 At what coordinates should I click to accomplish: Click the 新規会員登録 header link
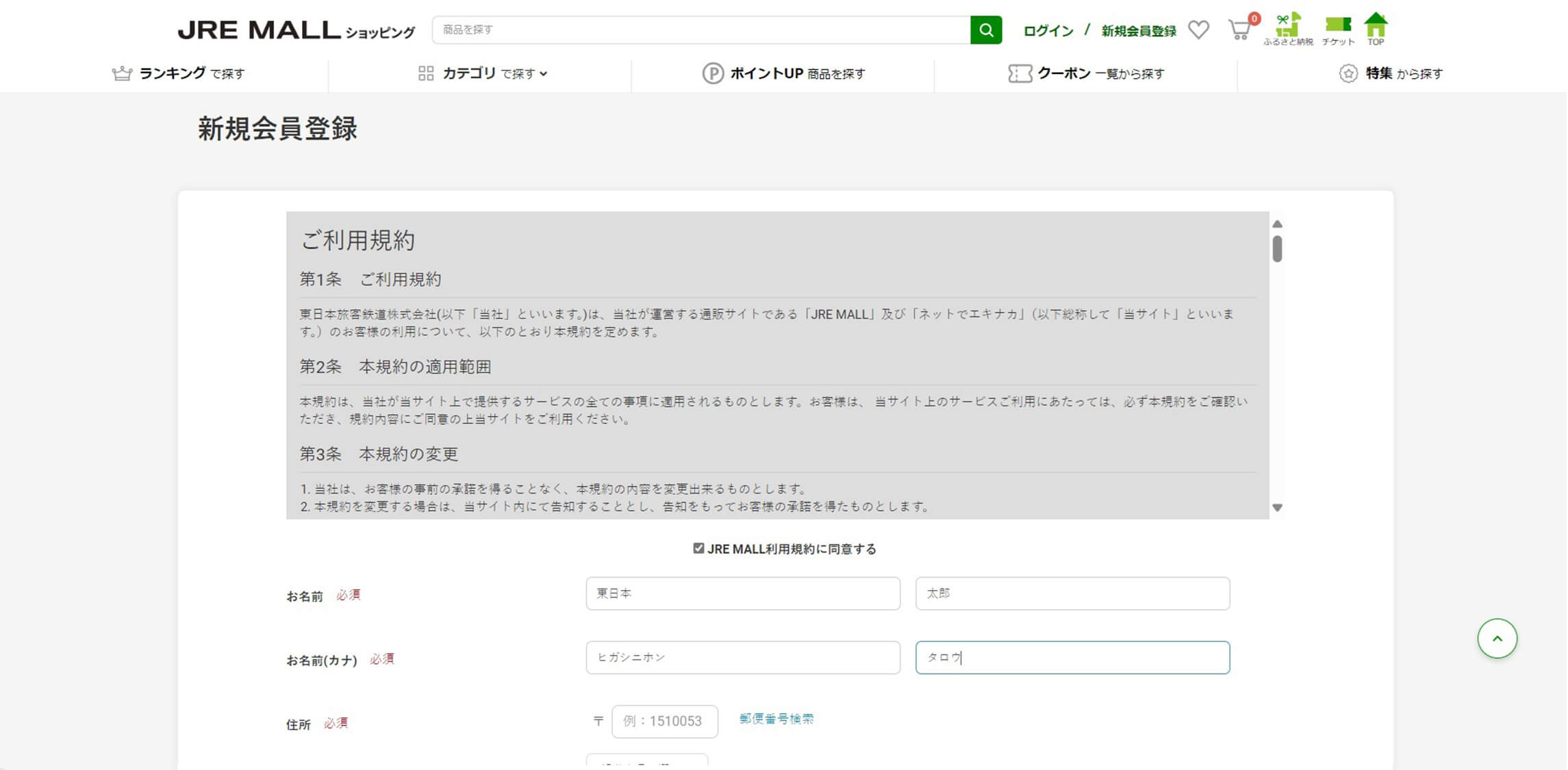click(1139, 31)
